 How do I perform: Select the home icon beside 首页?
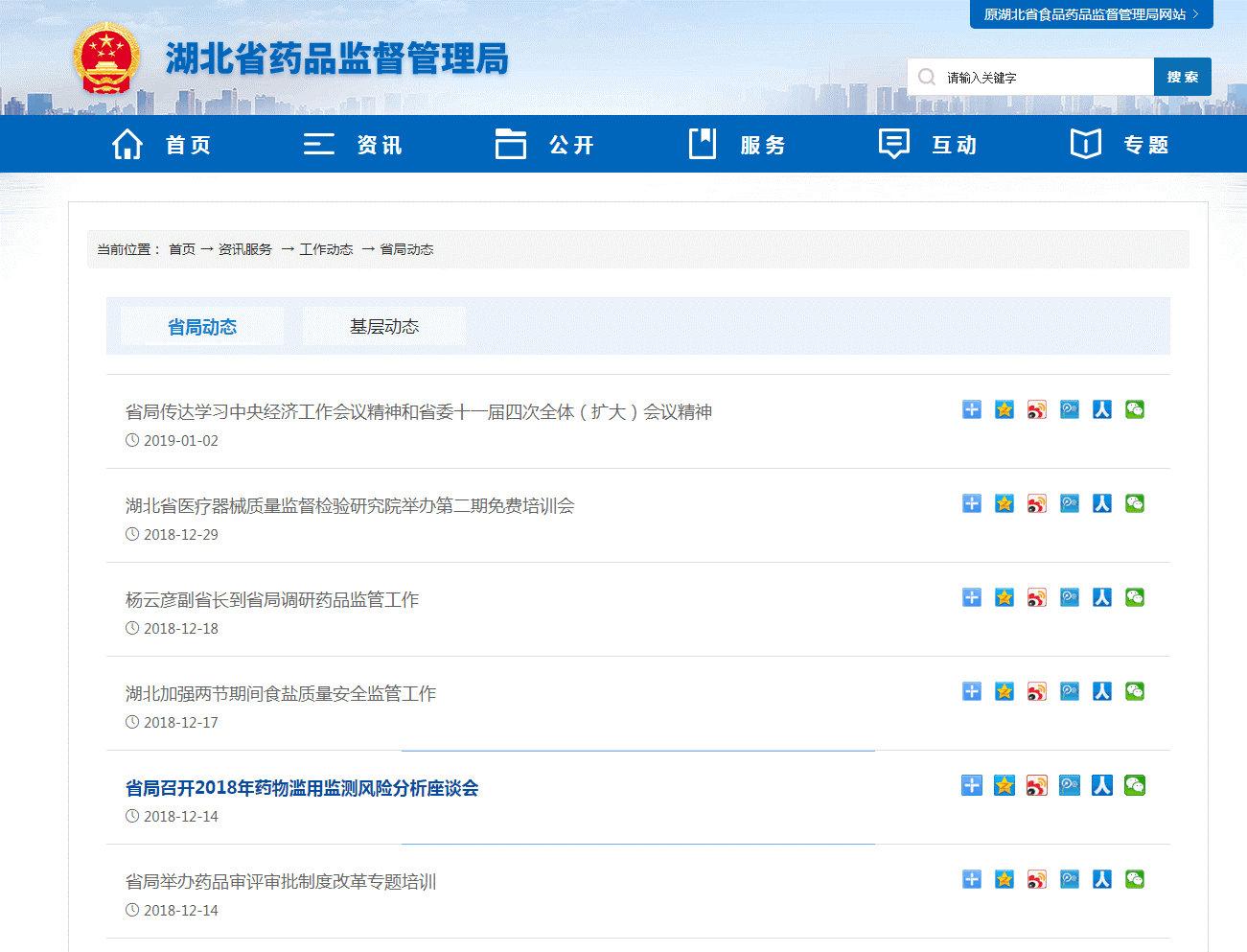tap(127, 143)
